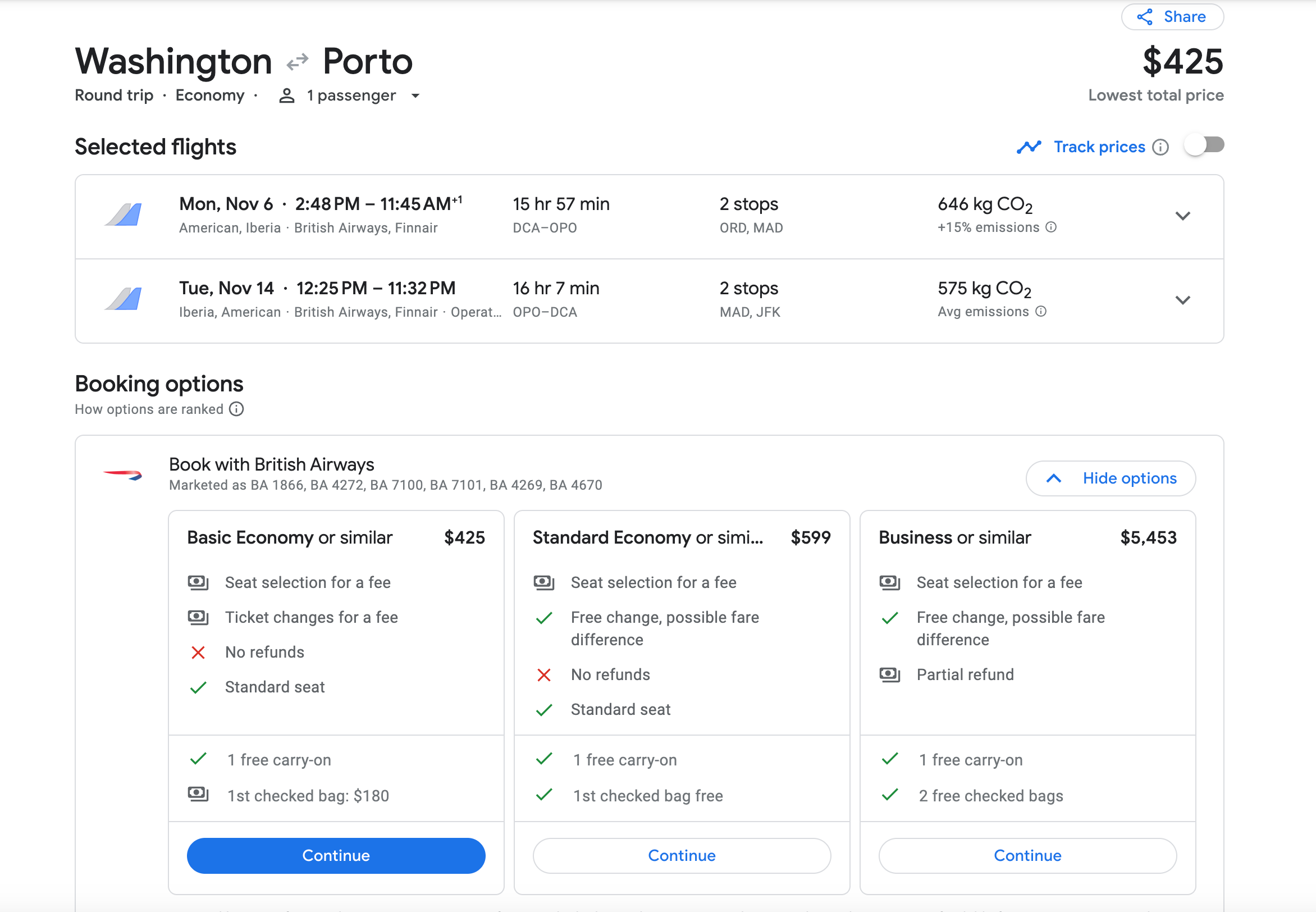Click the round trip arrows between Washington and Porto

(x=298, y=61)
